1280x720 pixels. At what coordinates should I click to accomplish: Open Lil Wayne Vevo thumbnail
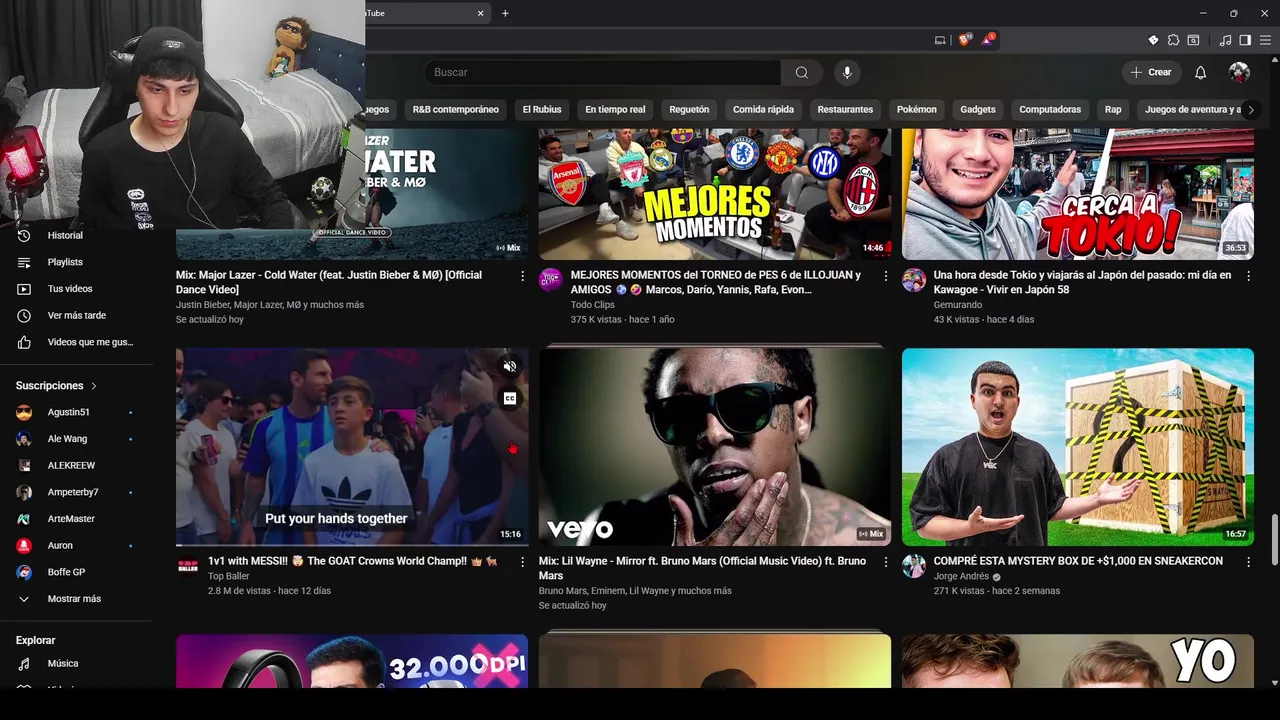tap(715, 447)
